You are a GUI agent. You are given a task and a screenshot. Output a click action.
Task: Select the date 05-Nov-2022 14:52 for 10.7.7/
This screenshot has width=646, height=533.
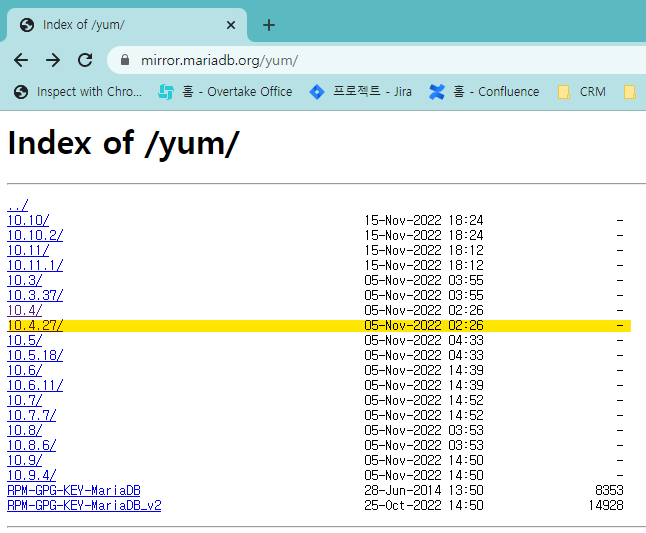424,415
